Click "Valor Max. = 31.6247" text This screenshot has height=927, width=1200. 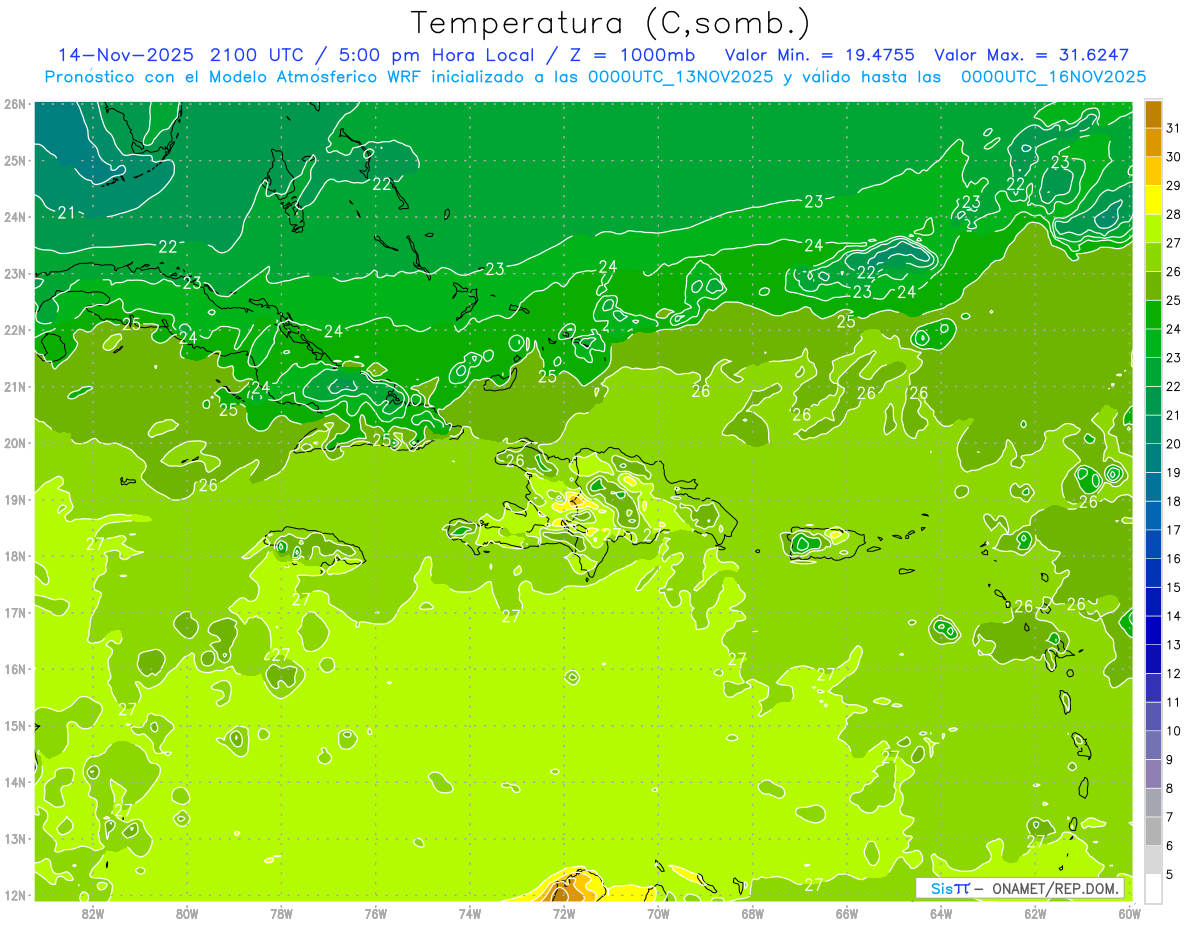1031,55
